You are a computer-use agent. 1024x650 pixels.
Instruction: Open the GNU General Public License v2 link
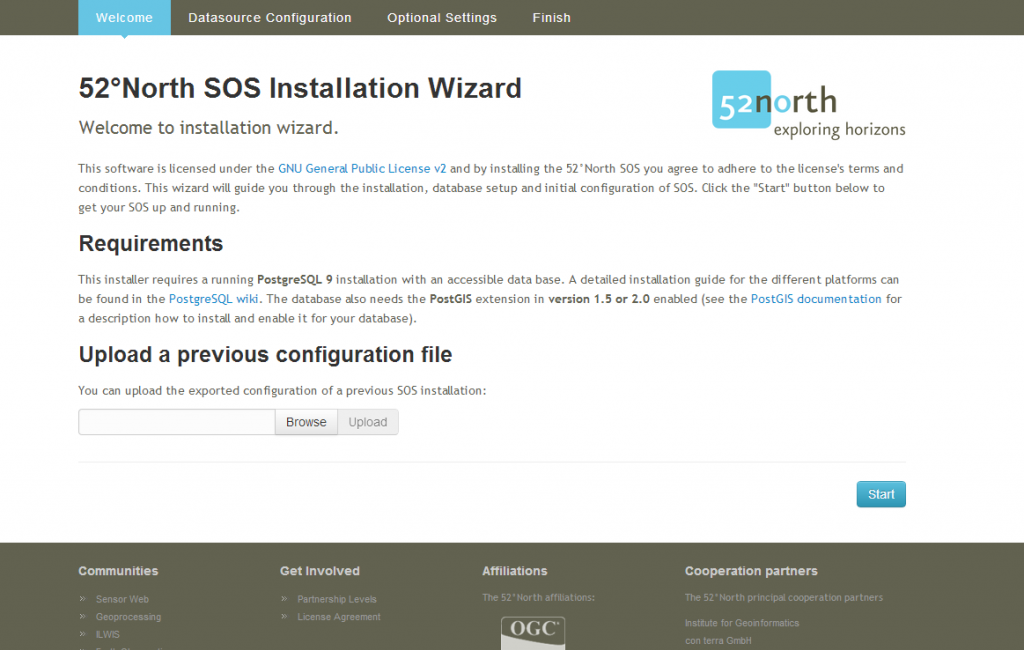coord(362,169)
